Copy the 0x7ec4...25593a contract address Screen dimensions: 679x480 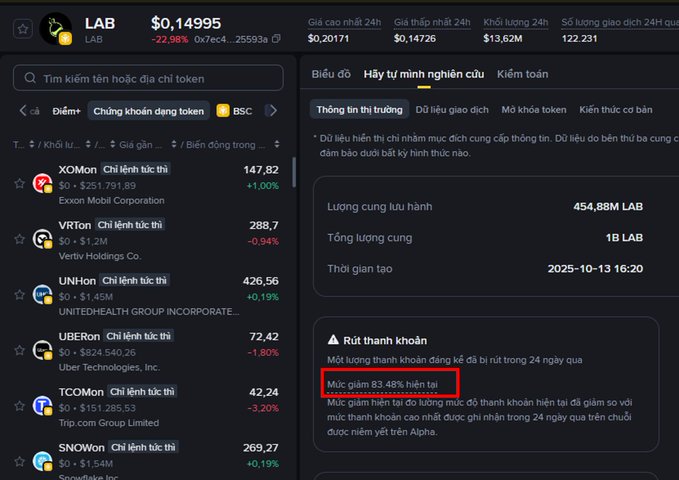(x=276, y=39)
